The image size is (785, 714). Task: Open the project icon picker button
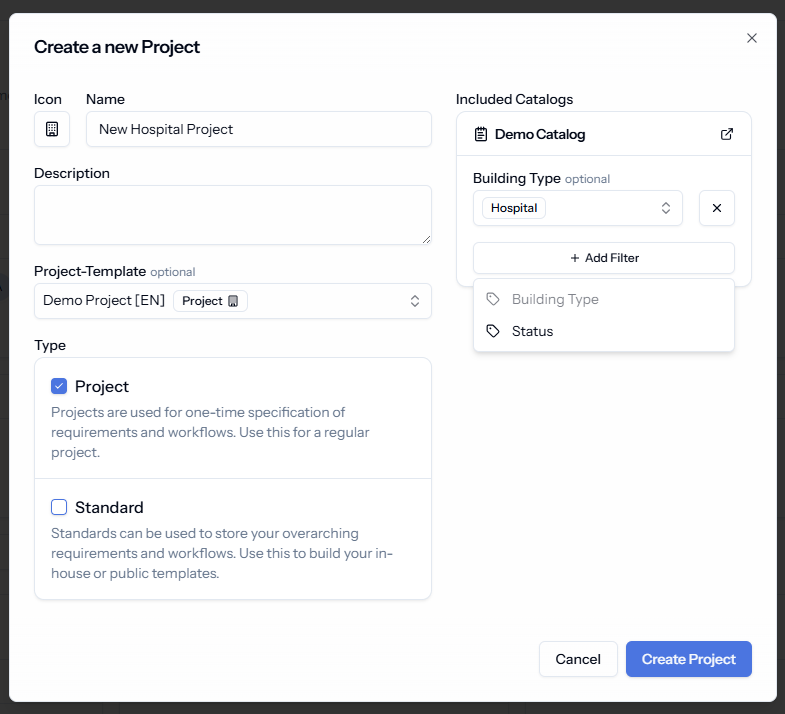click(x=52, y=129)
